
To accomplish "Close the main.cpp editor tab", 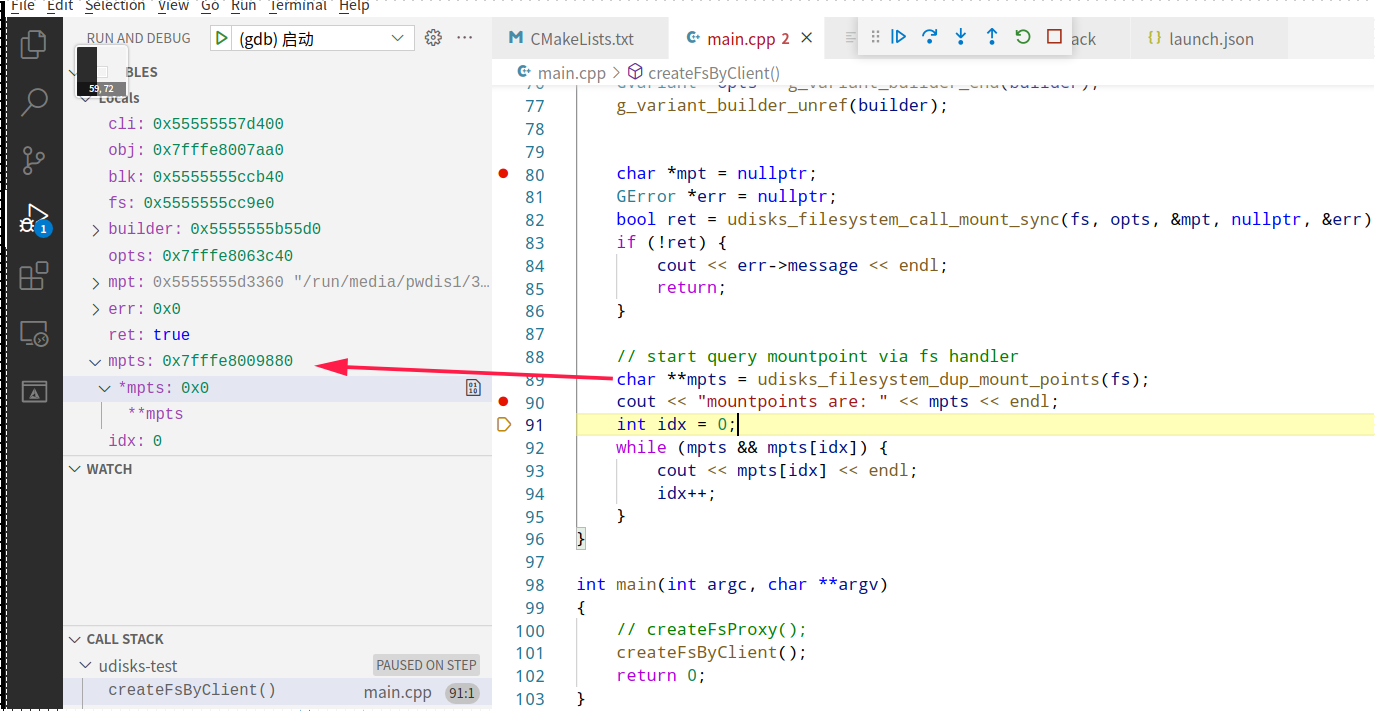I will click(x=807, y=38).
